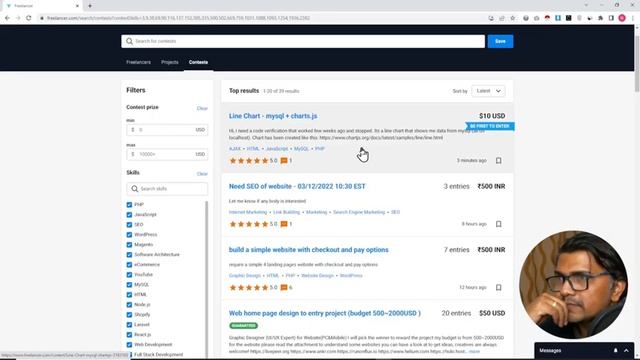The height and width of the screenshot is (360, 640).
Task: Click the more link in Web home page description
Action: [474, 351]
